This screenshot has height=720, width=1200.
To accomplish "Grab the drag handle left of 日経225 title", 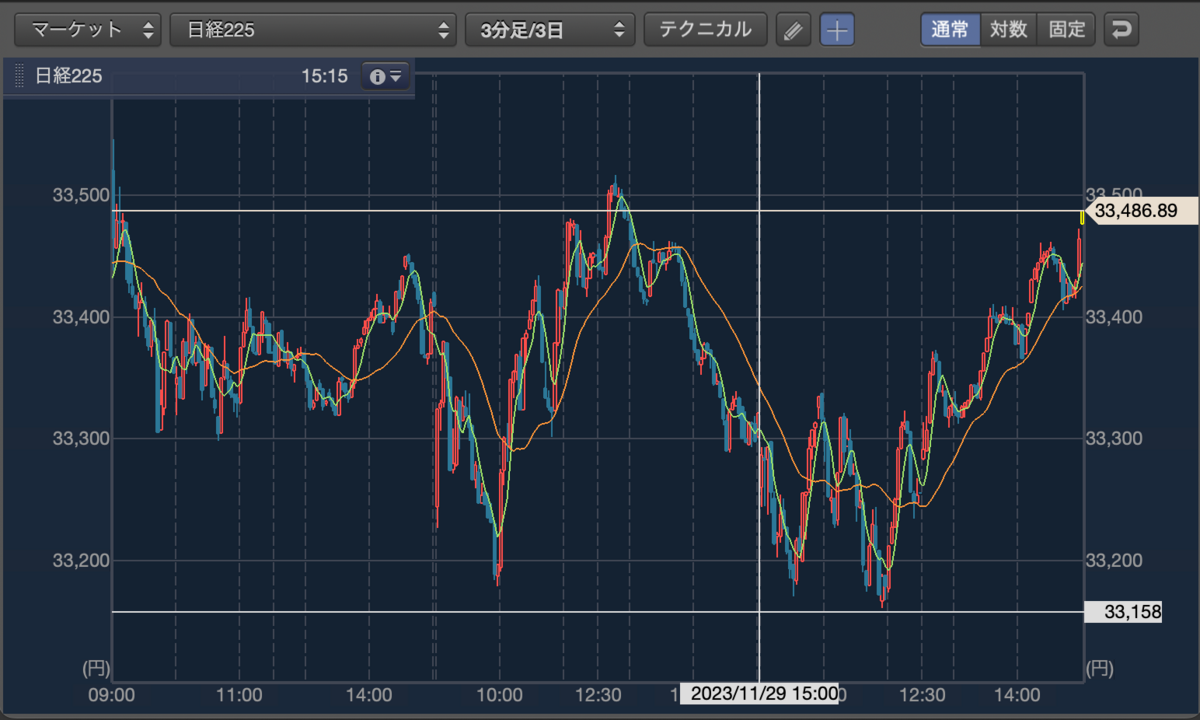I will click(19, 76).
